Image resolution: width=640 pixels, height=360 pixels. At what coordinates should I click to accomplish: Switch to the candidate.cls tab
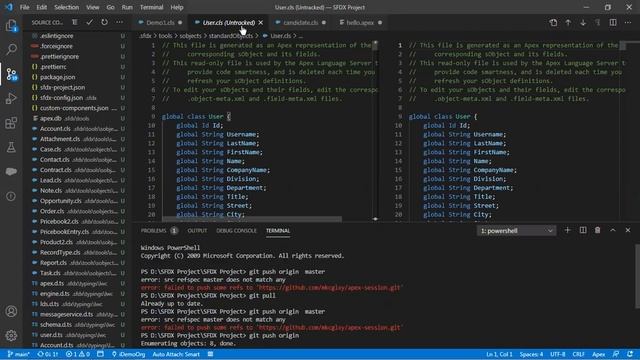coord(301,22)
